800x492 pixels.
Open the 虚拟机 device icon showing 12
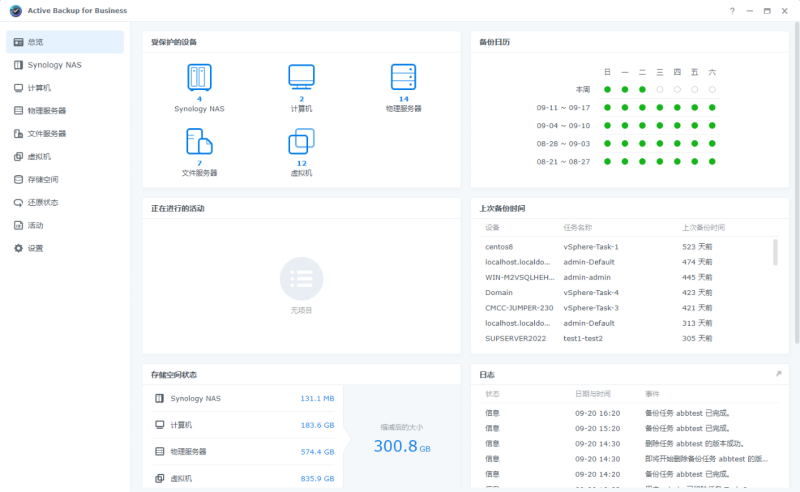(x=302, y=141)
